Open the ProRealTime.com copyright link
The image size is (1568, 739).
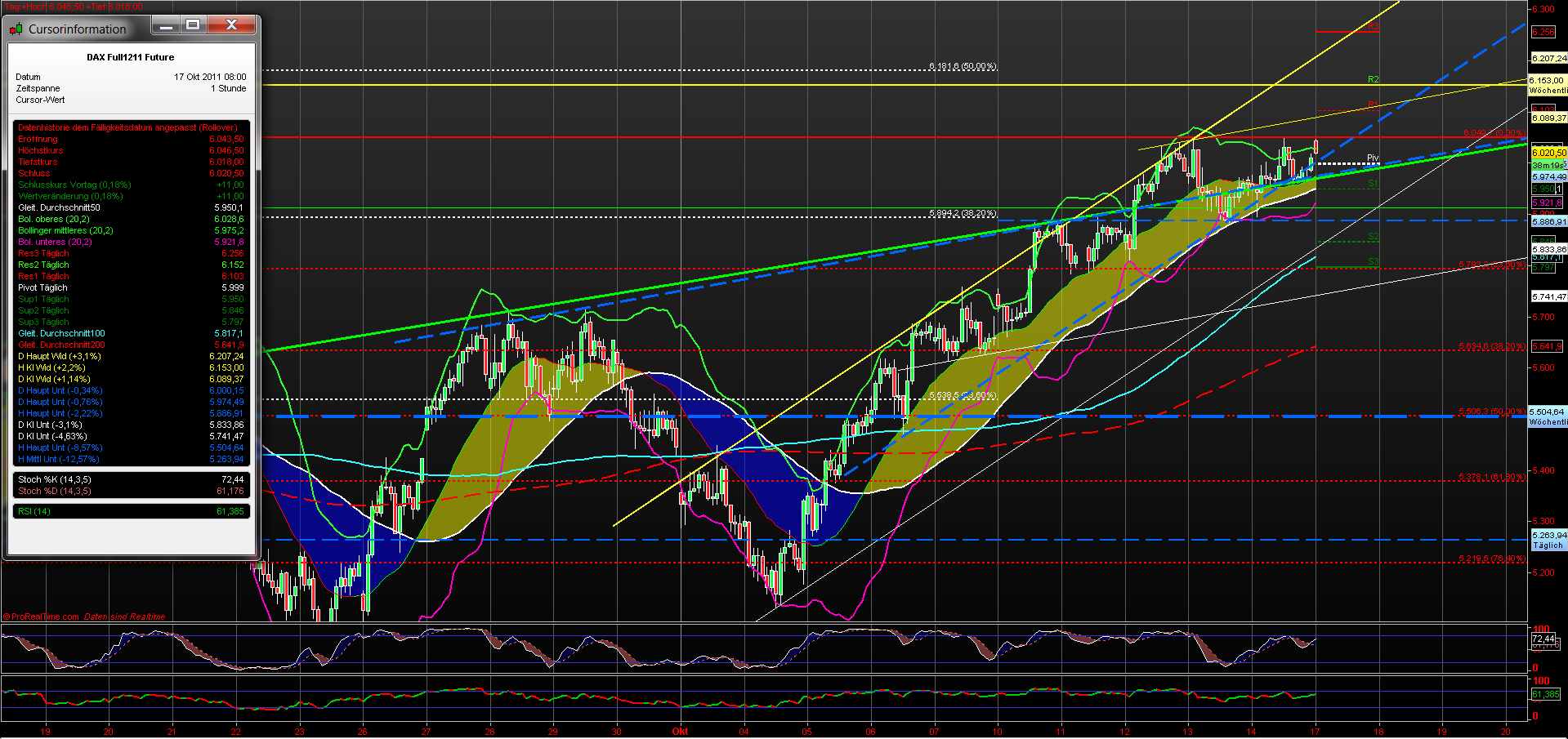coord(45,617)
